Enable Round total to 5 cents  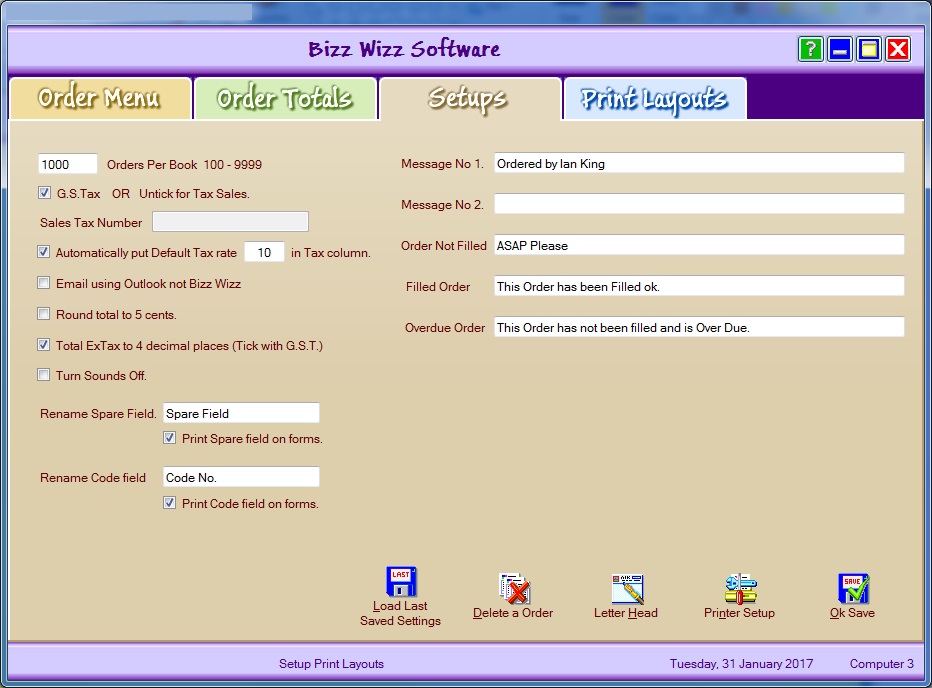point(43,313)
